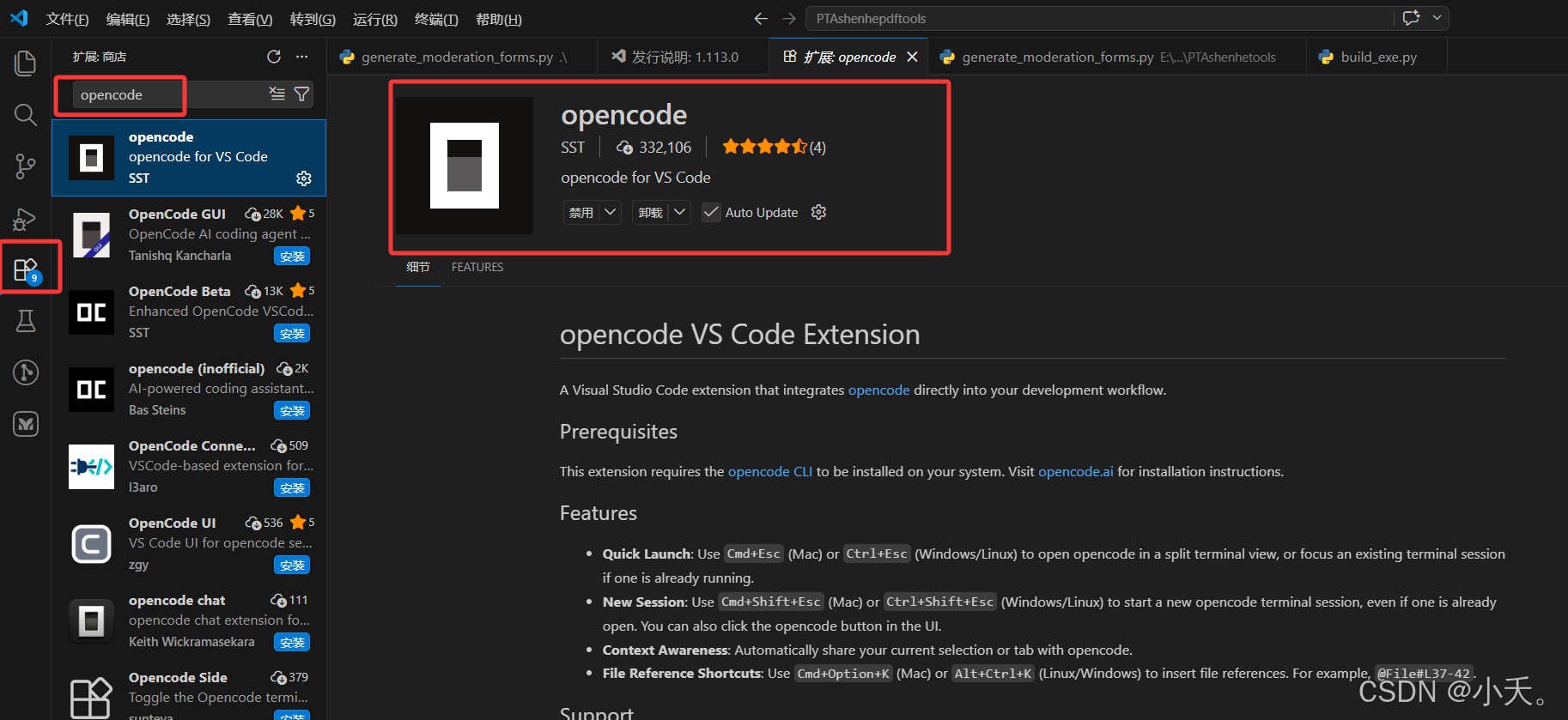Install the OpenCode UI extension
The height and width of the screenshot is (720, 1568).
point(292,566)
